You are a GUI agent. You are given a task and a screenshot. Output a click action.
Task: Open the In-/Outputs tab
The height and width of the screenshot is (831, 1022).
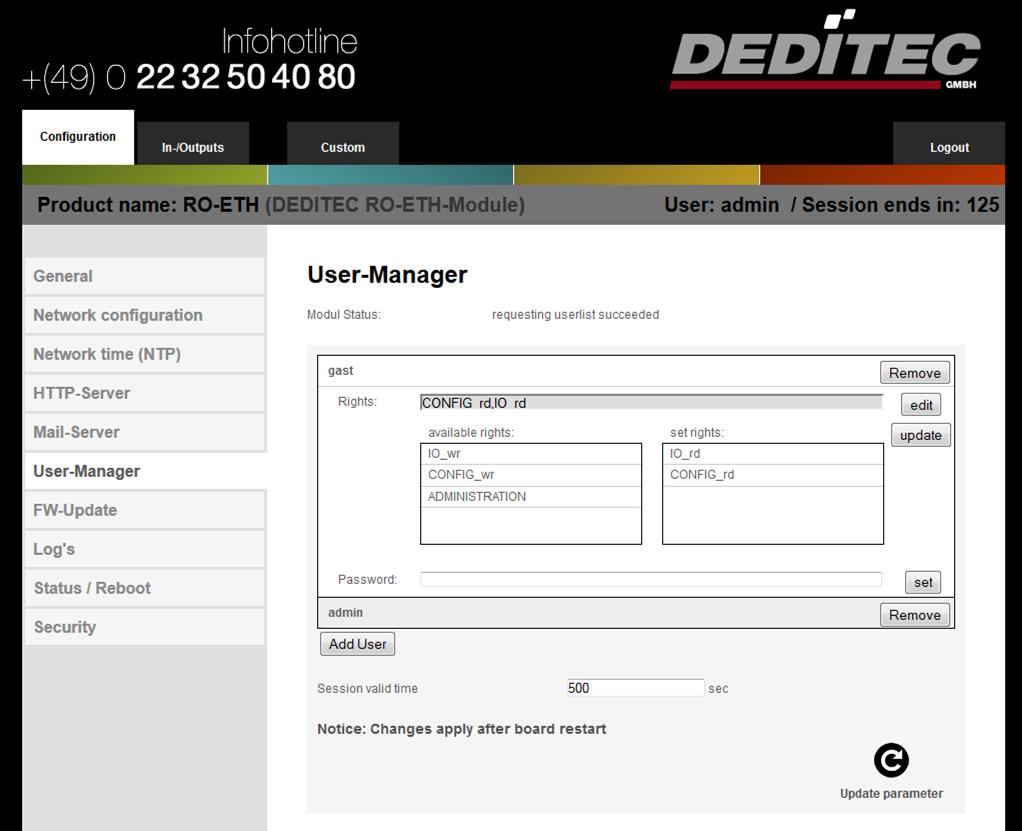(x=193, y=147)
